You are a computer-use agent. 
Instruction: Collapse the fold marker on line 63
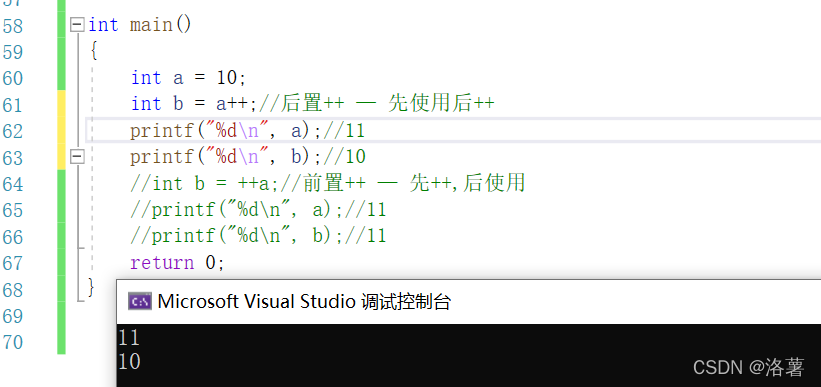pos(77,156)
